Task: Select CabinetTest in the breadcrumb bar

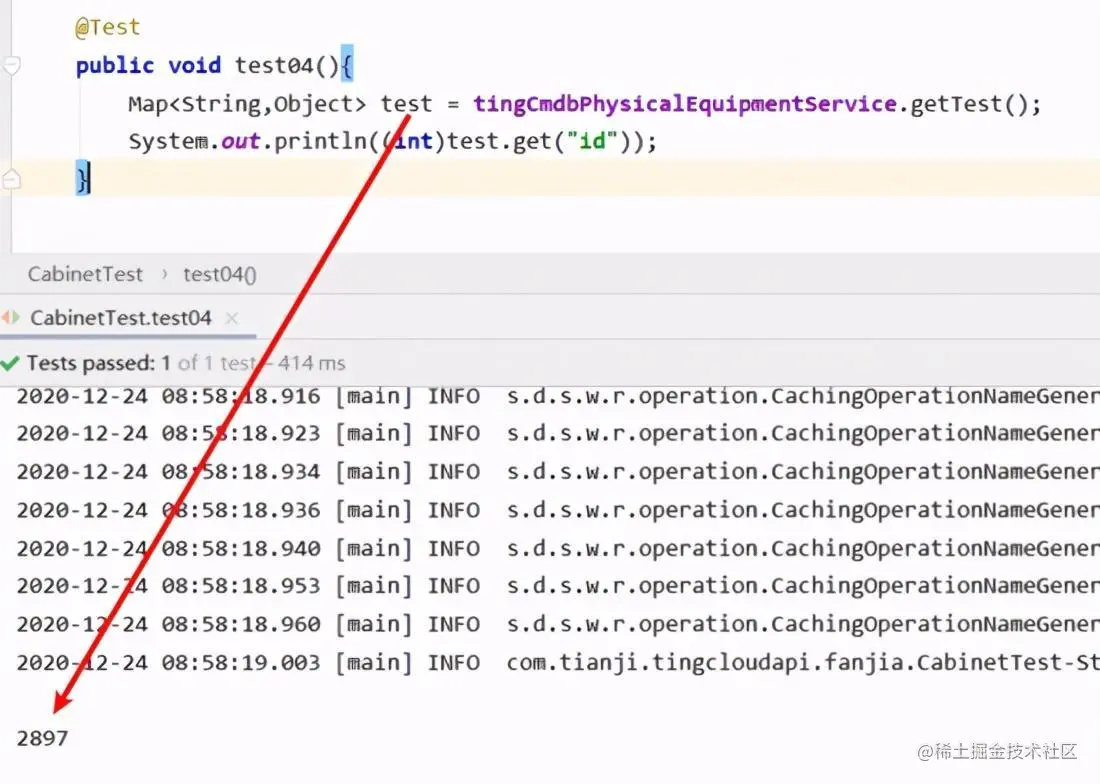Action: pyautogui.click(x=85, y=274)
